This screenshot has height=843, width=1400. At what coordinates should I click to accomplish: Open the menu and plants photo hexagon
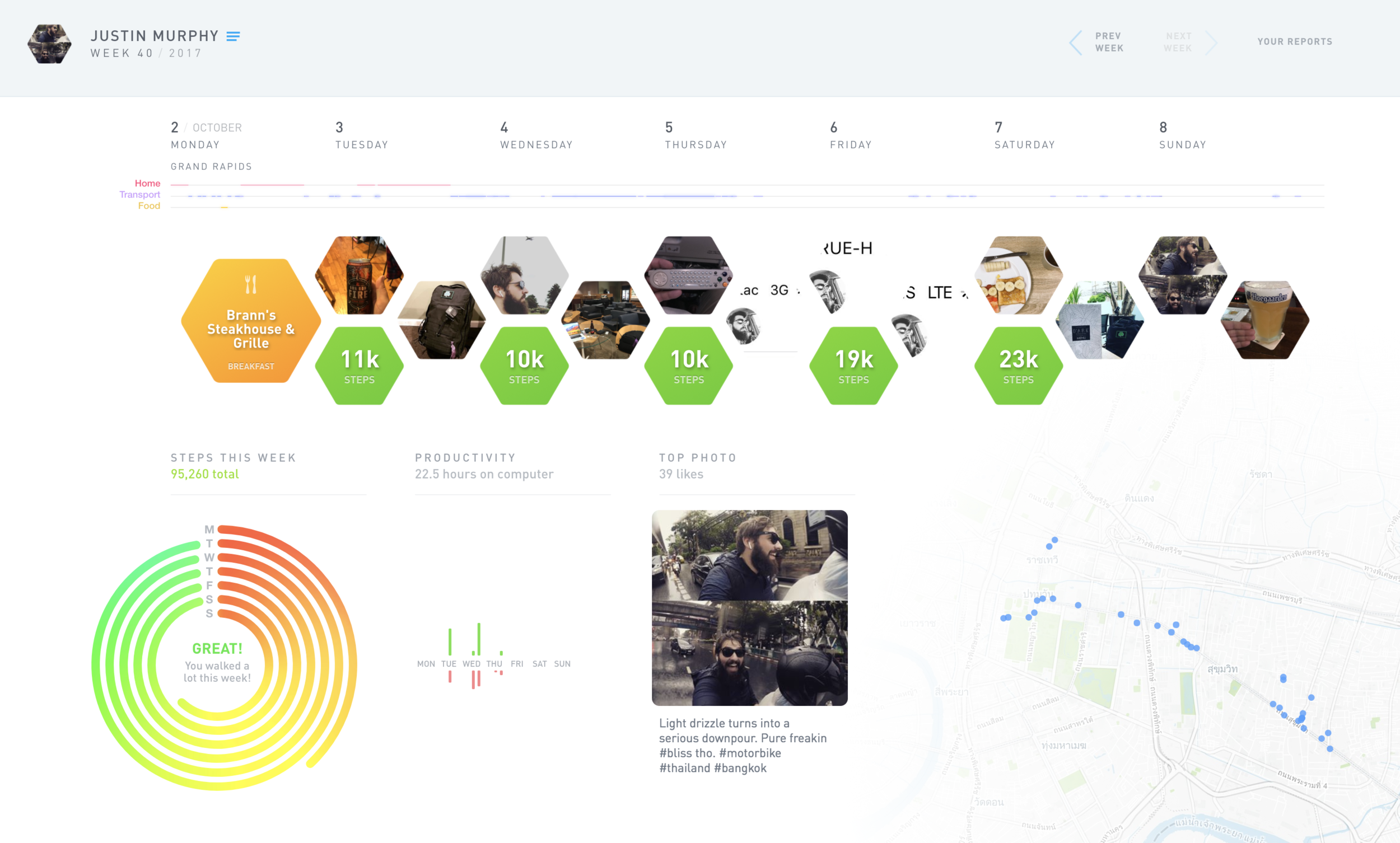[1100, 320]
